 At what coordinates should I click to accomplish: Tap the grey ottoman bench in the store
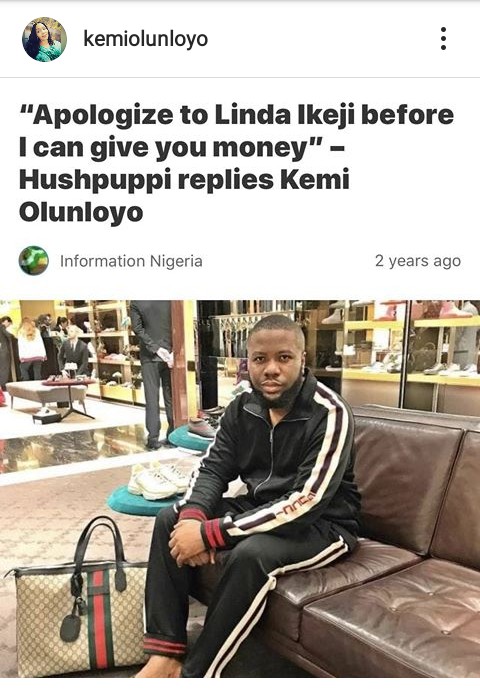point(46,392)
